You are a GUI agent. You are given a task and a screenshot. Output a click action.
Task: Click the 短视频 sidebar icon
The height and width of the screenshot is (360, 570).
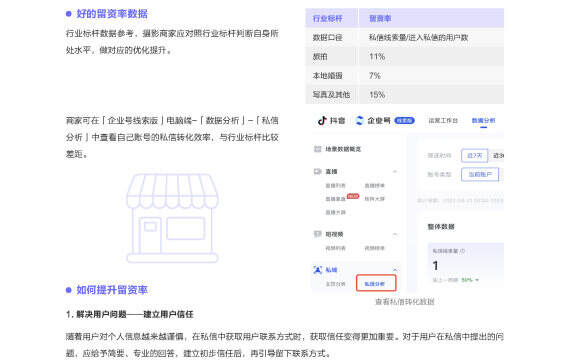[x=317, y=234]
